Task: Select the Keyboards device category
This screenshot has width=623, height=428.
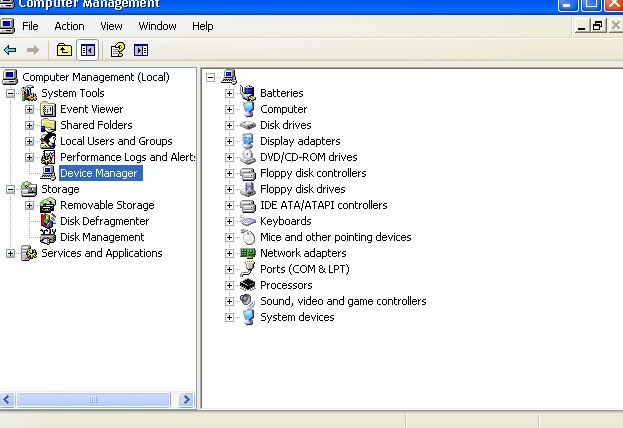Action: pos(286,221)
